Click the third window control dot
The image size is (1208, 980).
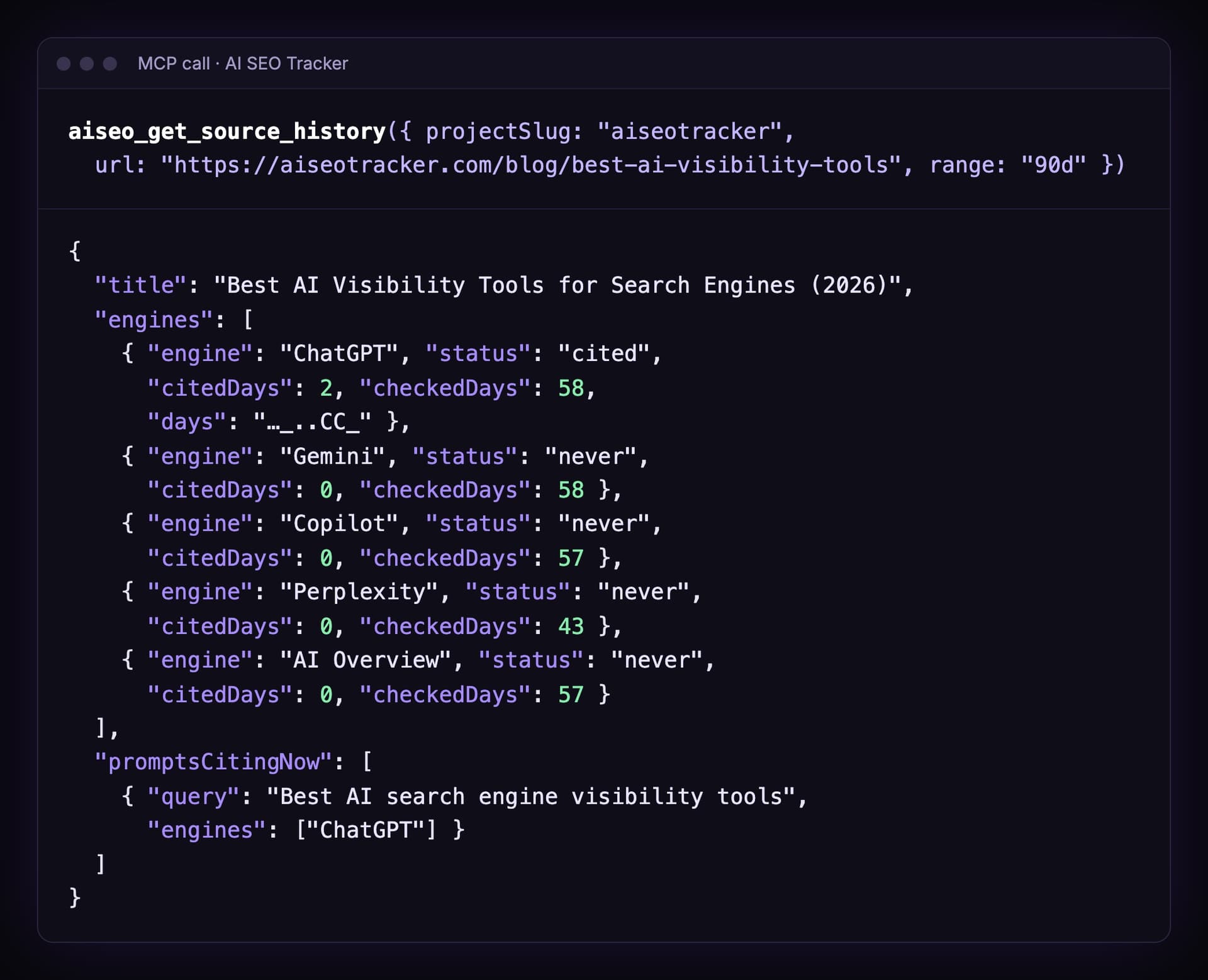[110, 64]
